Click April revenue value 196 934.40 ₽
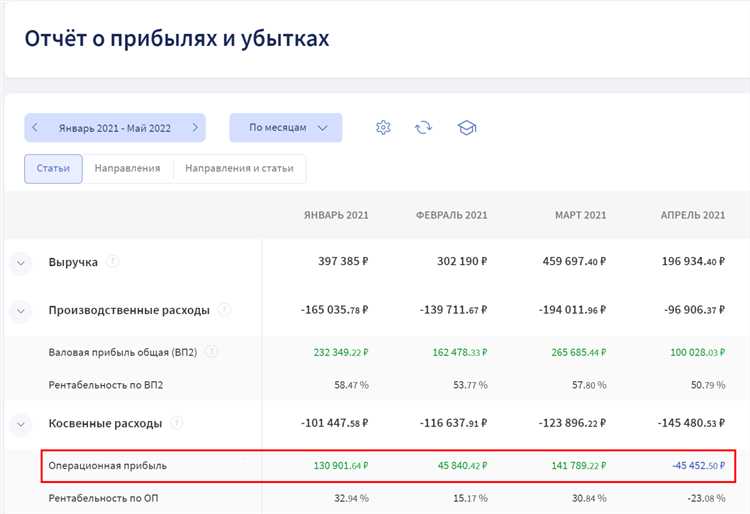Image resolution: width=750 pixels, height=514 pixels. click(694, 262)
